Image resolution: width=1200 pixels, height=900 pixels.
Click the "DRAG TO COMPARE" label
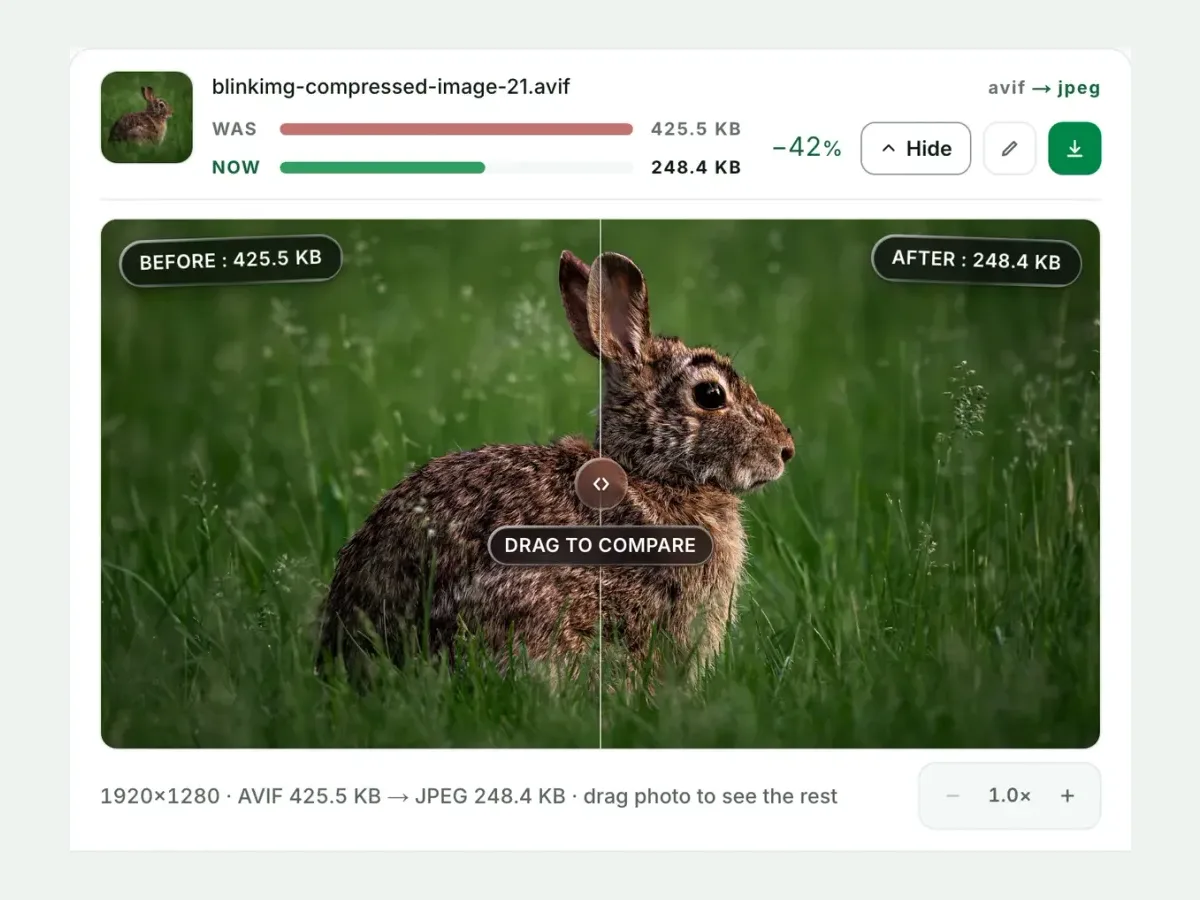[x=600, y=545]
